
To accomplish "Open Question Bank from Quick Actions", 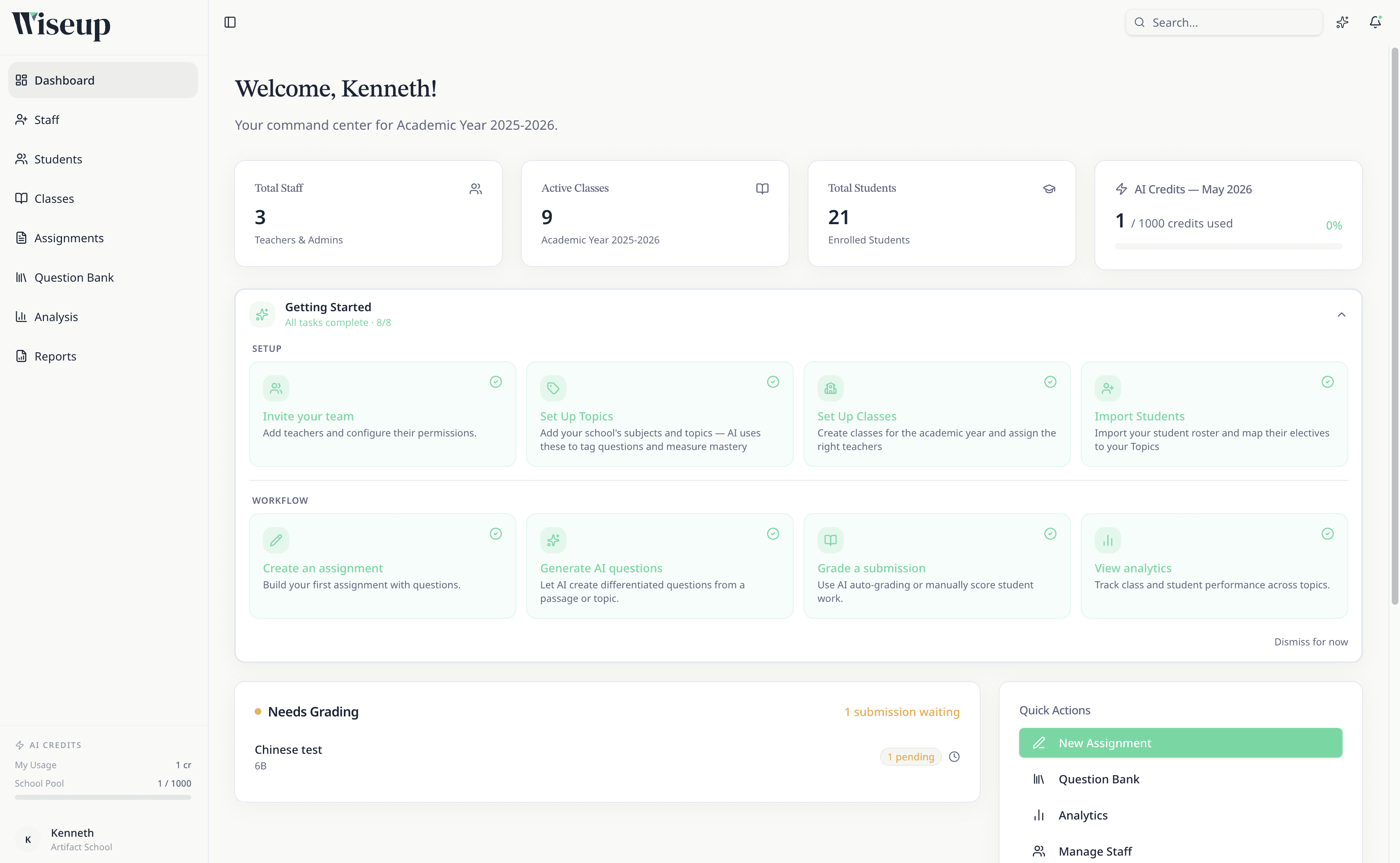I will pos(1180,779).
